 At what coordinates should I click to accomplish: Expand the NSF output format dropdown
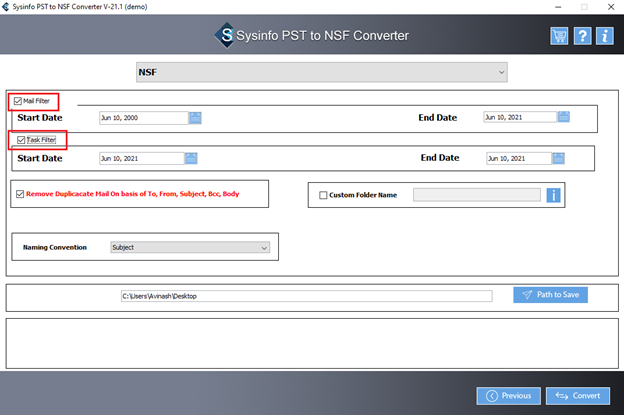click(x=321, y=72)
